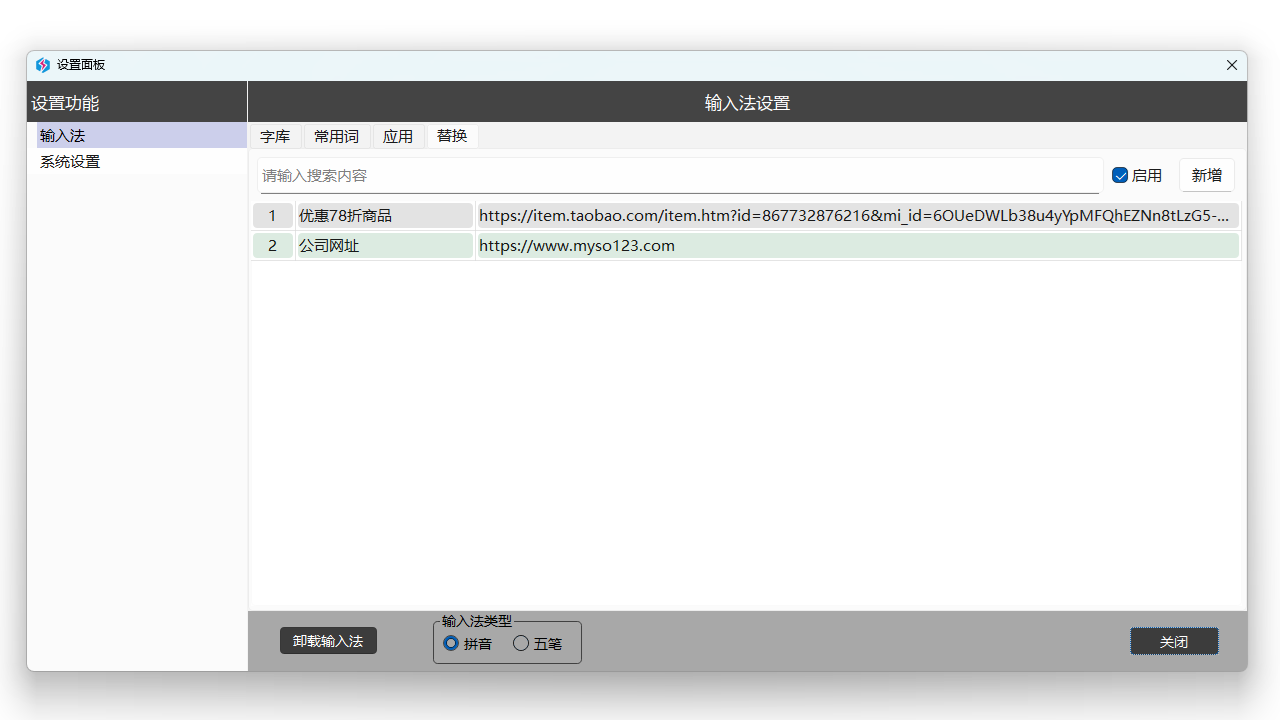1280x720 pixels.
Task: Select 输入法 in the sidebar
Action: pyautogui.click(x=62, y=135)
